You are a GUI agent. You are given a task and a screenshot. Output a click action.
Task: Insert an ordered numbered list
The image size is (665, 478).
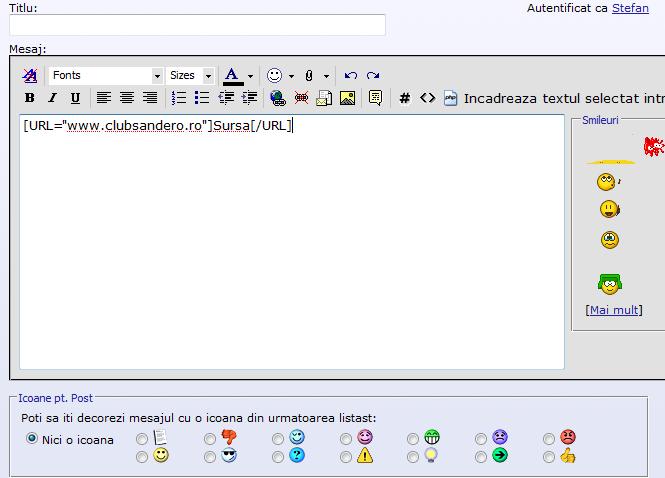(x=179, y=98)
